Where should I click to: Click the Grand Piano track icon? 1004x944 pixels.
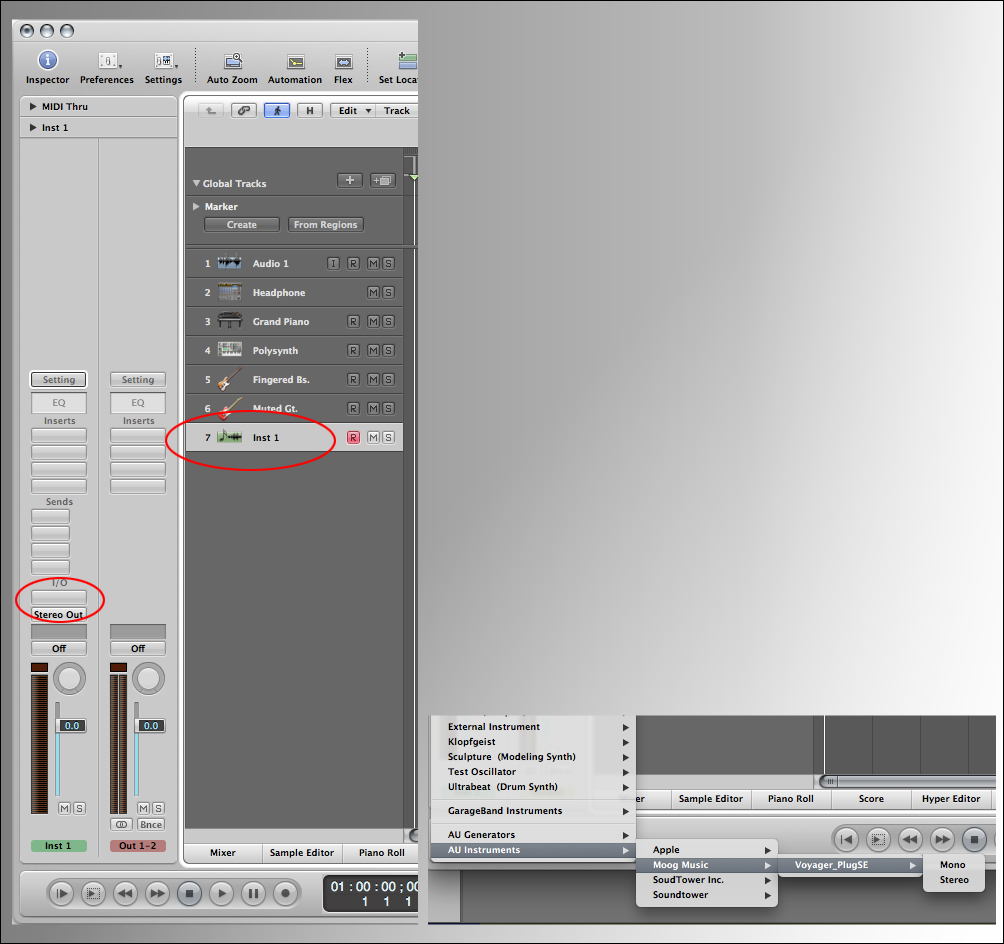tap(230, 322)
